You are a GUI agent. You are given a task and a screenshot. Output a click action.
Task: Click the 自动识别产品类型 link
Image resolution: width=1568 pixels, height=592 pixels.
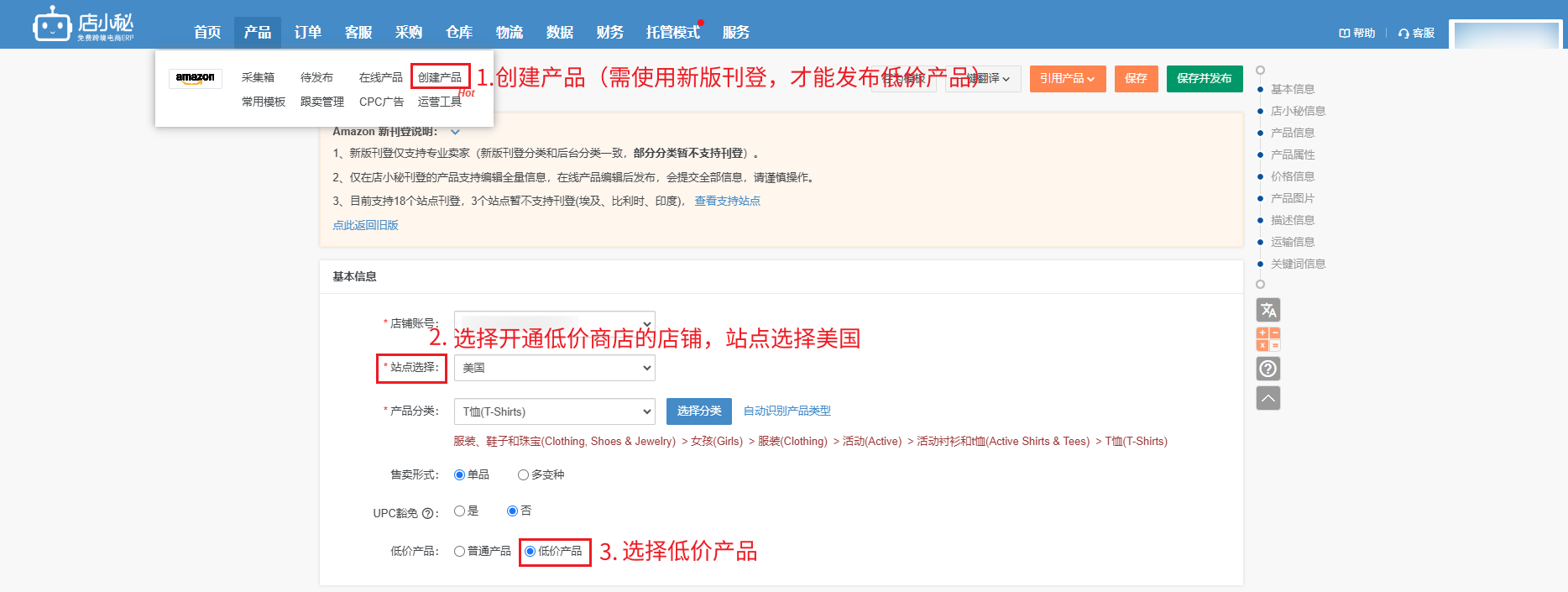[787, 411]
